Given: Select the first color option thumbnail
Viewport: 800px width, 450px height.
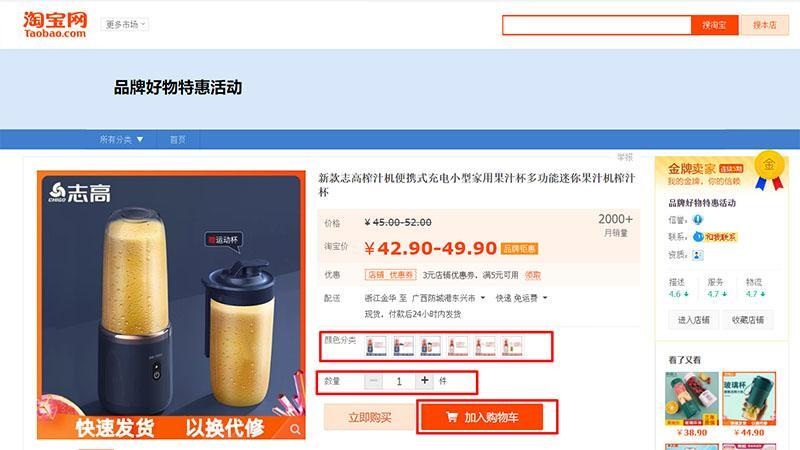Looking at the screenshot, I should (376, 346).
